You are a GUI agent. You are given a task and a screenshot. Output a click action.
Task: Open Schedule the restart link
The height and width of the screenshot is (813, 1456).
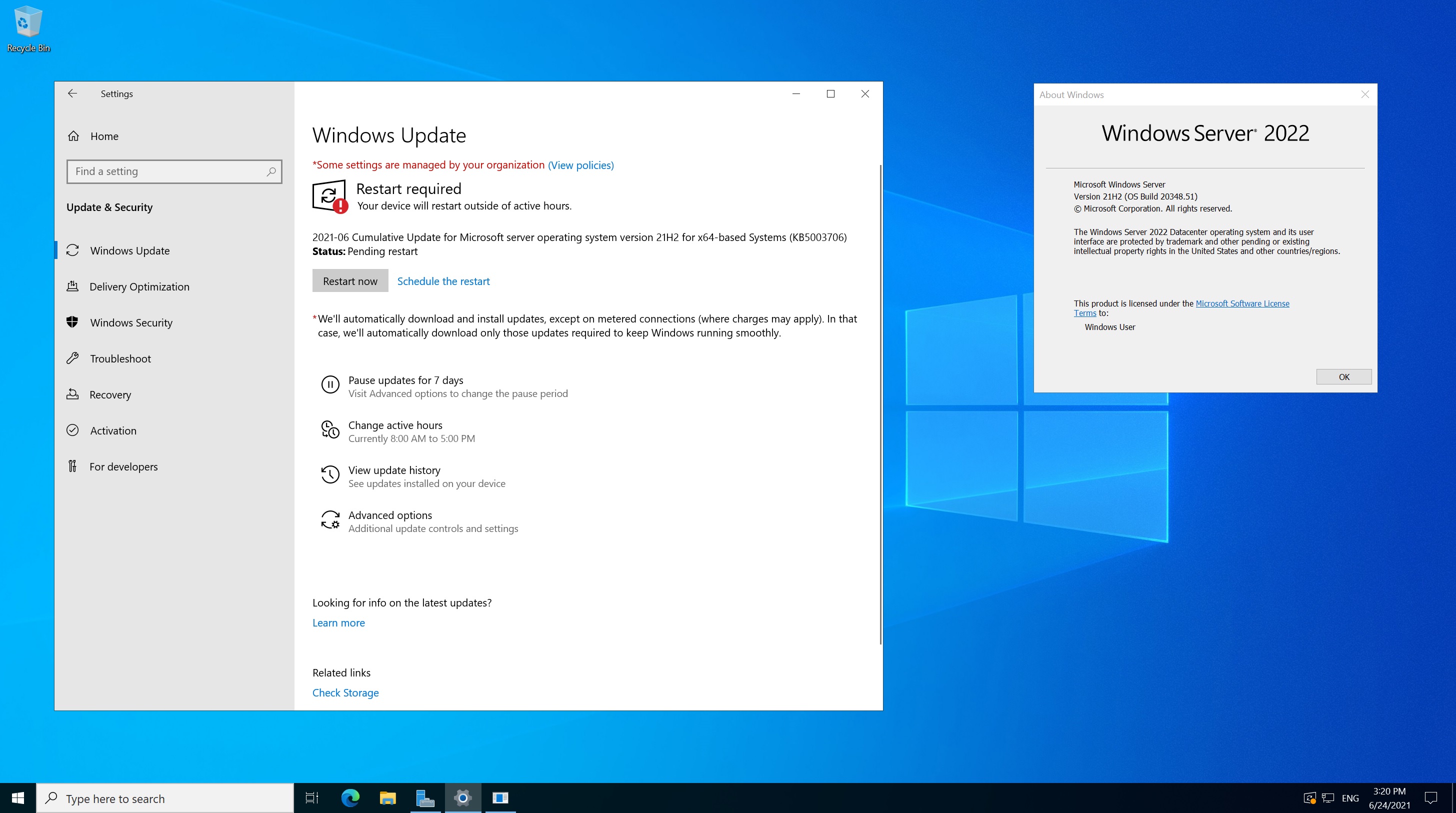pyautogui.click(x=443, y=281)
